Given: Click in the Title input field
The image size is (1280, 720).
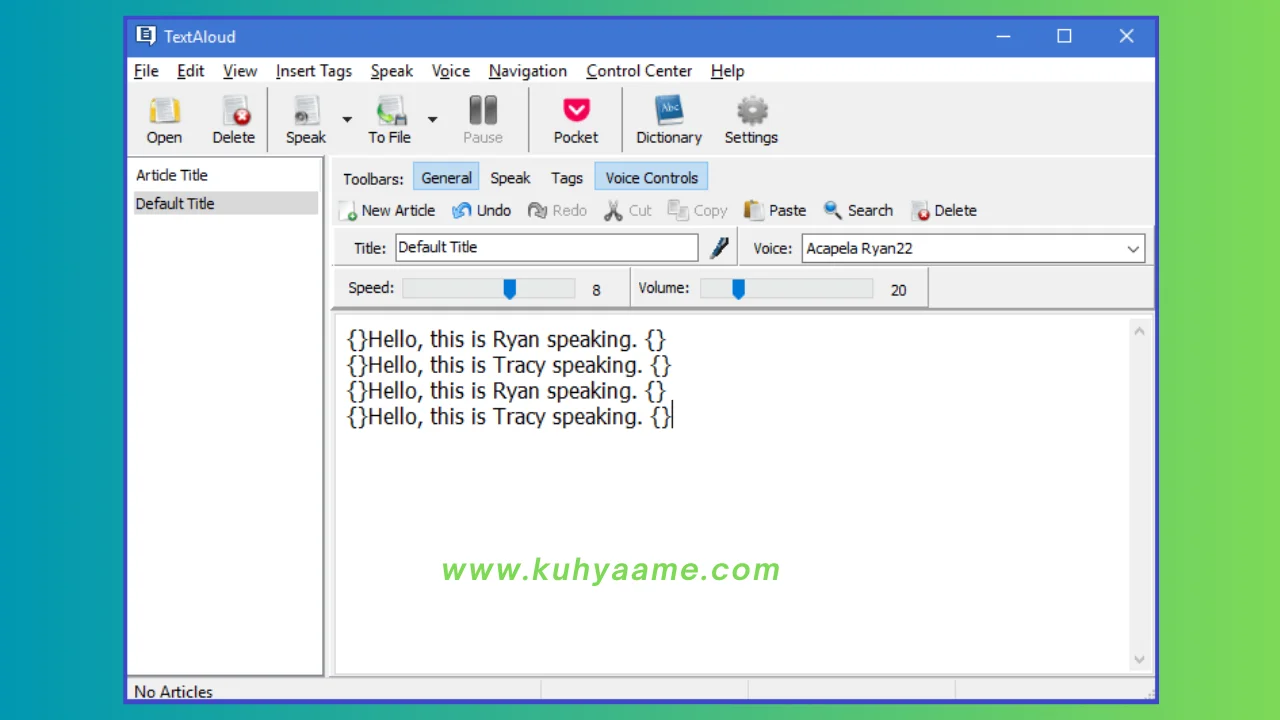Looking at the screenshot, I should (547, 248).
